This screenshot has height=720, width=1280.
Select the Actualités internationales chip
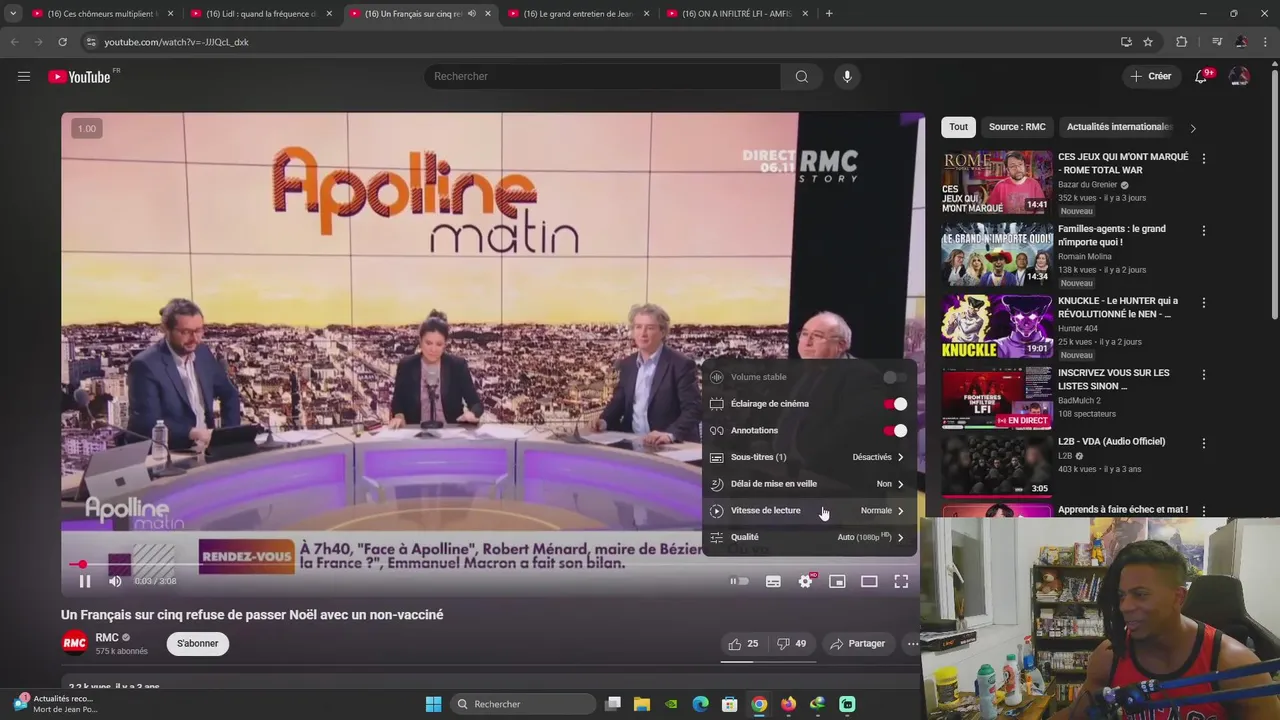[1118, 127]
